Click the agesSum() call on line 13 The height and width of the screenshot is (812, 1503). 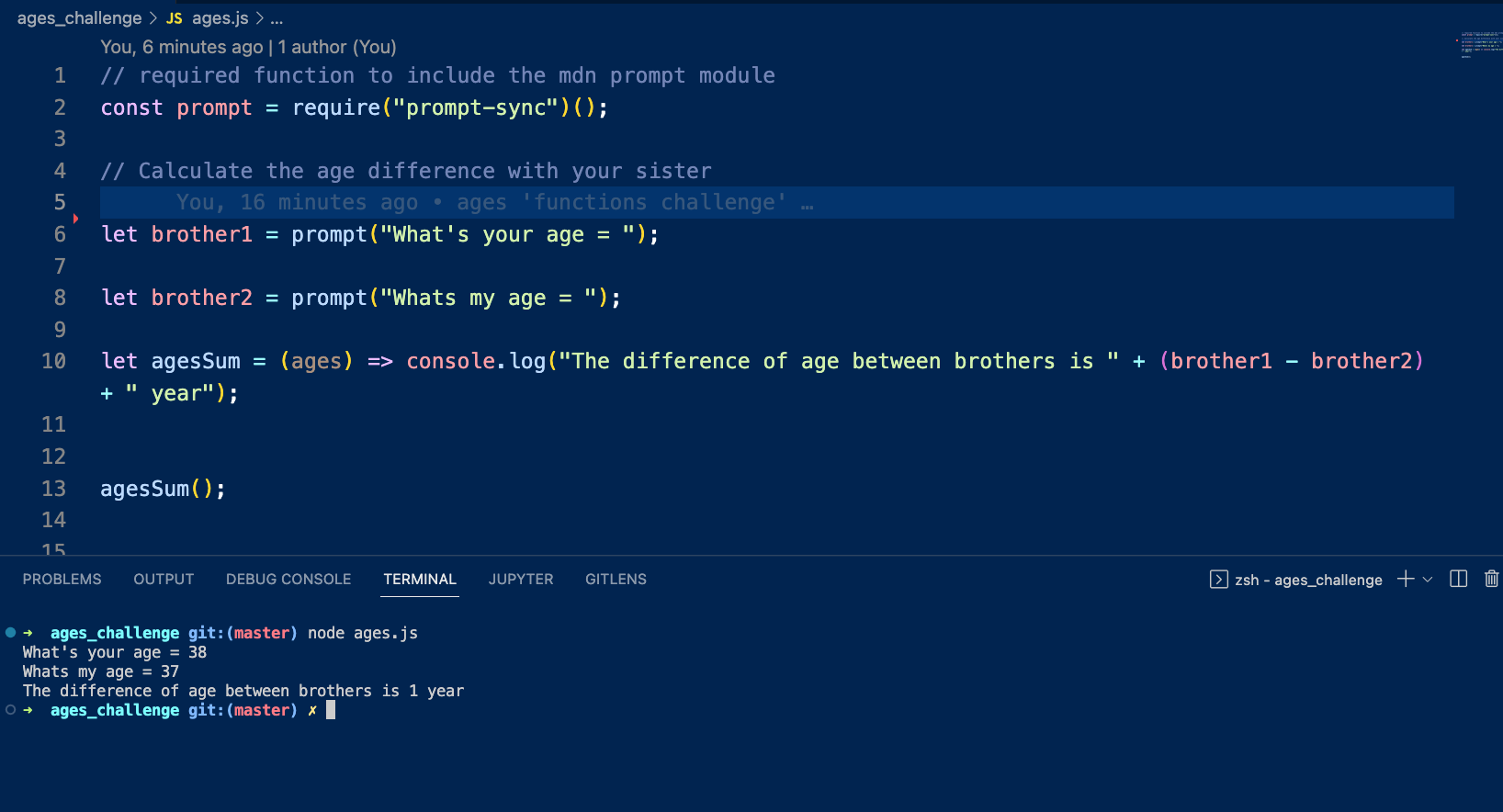click(x=163, y=489)
